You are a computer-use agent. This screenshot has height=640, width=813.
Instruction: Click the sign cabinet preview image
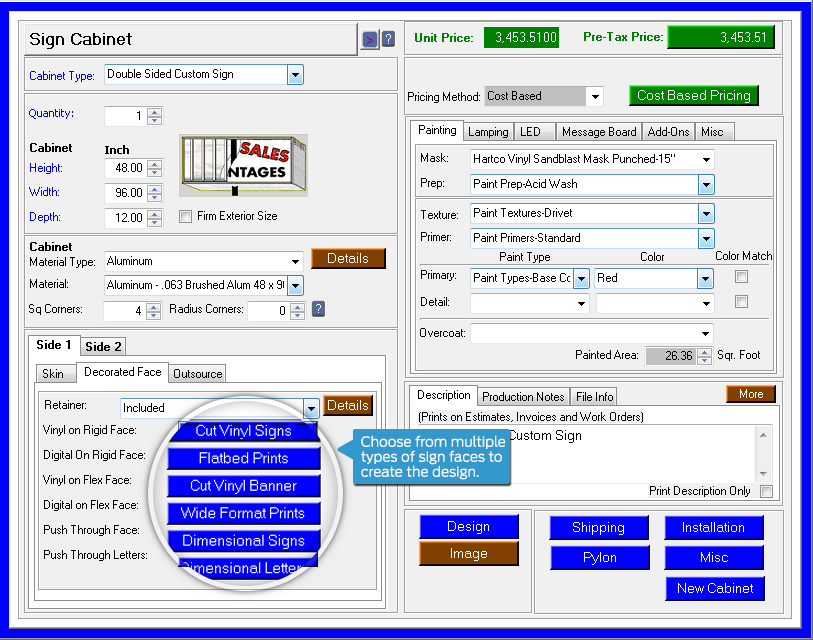pyautogui.click(x=243, y=165)
